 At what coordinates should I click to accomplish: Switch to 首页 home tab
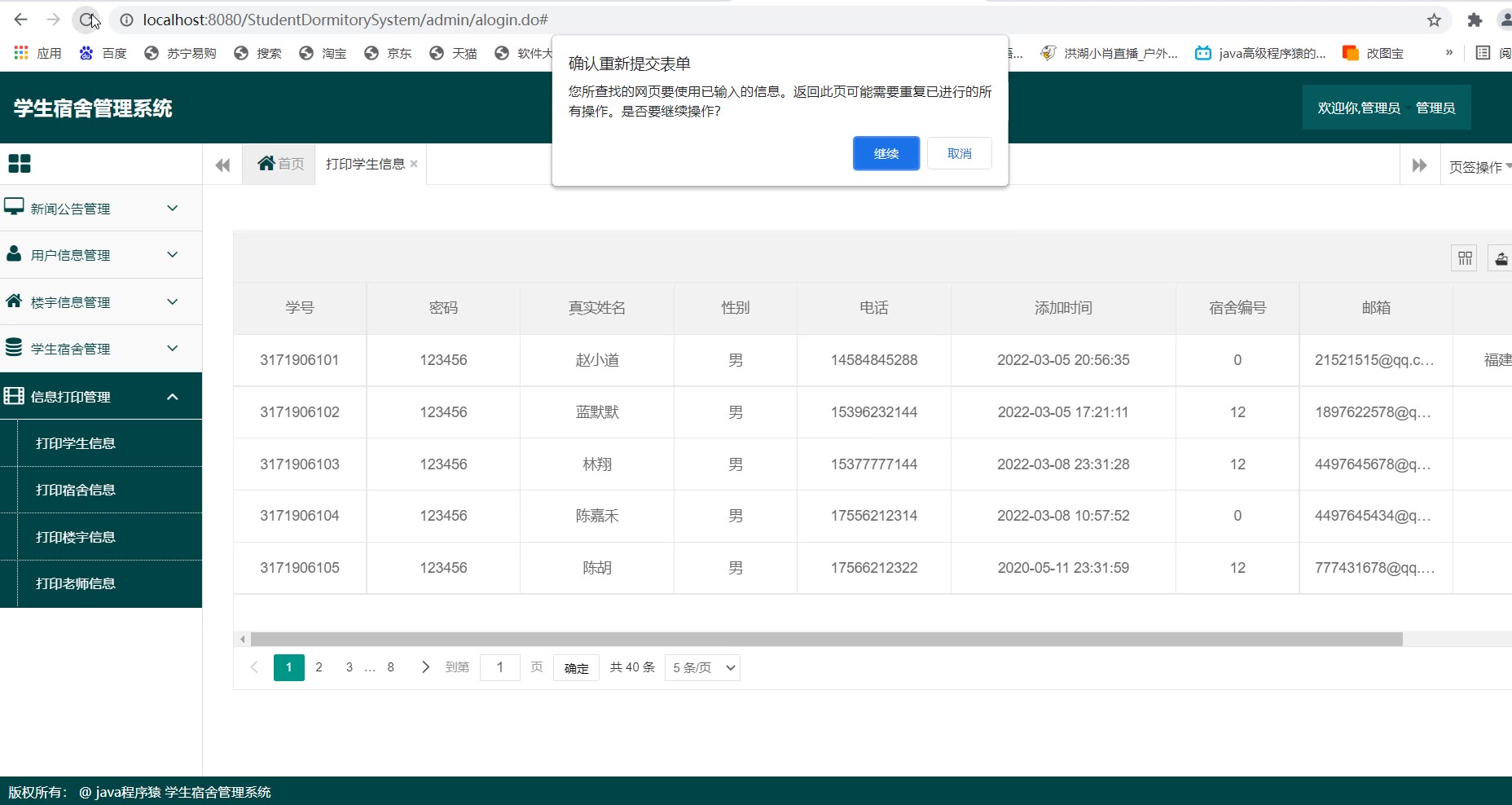tap(280, 164)
